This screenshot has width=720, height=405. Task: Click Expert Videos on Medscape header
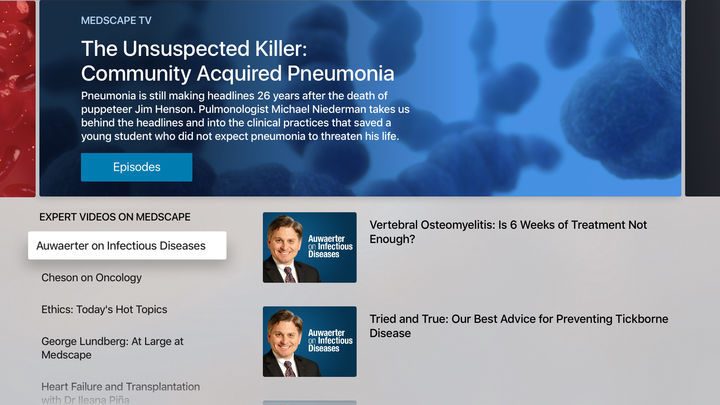coord(115,216)
